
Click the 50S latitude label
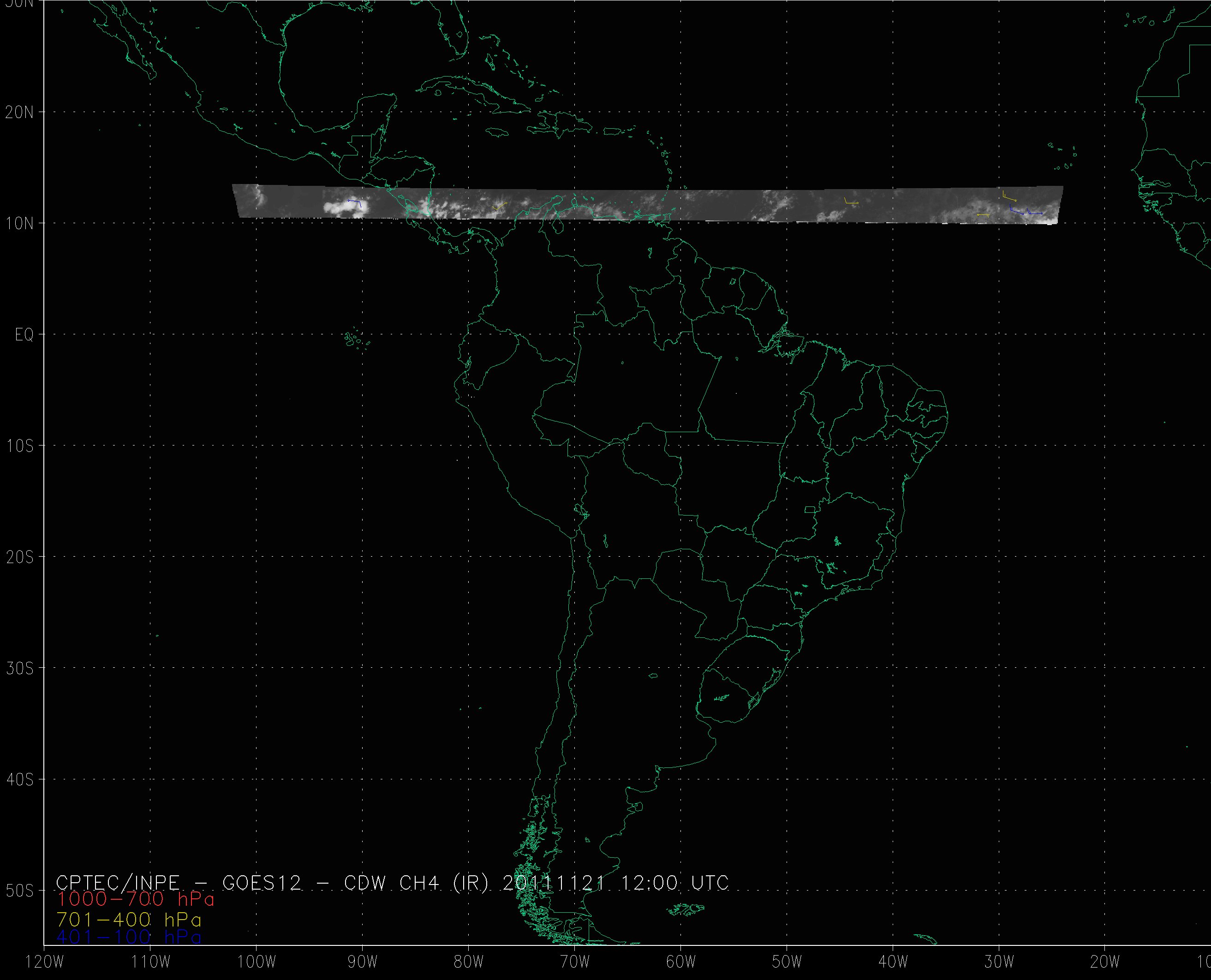pyautogui.click(x=19, y=891)
